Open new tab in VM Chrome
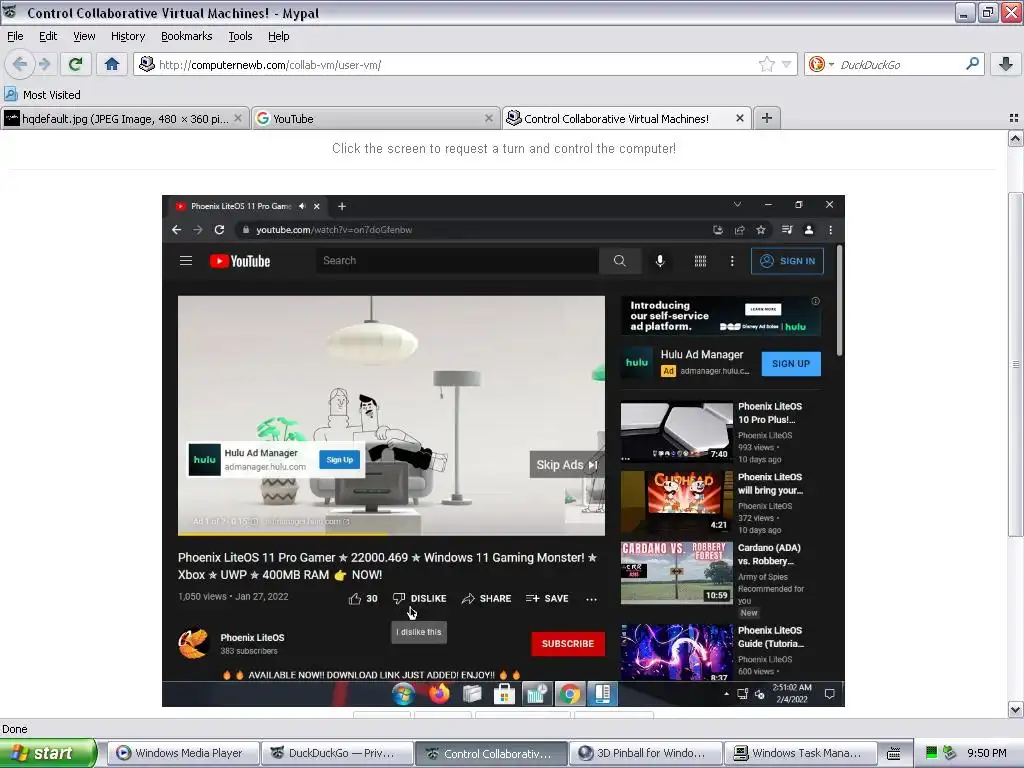 click(342, 206)
